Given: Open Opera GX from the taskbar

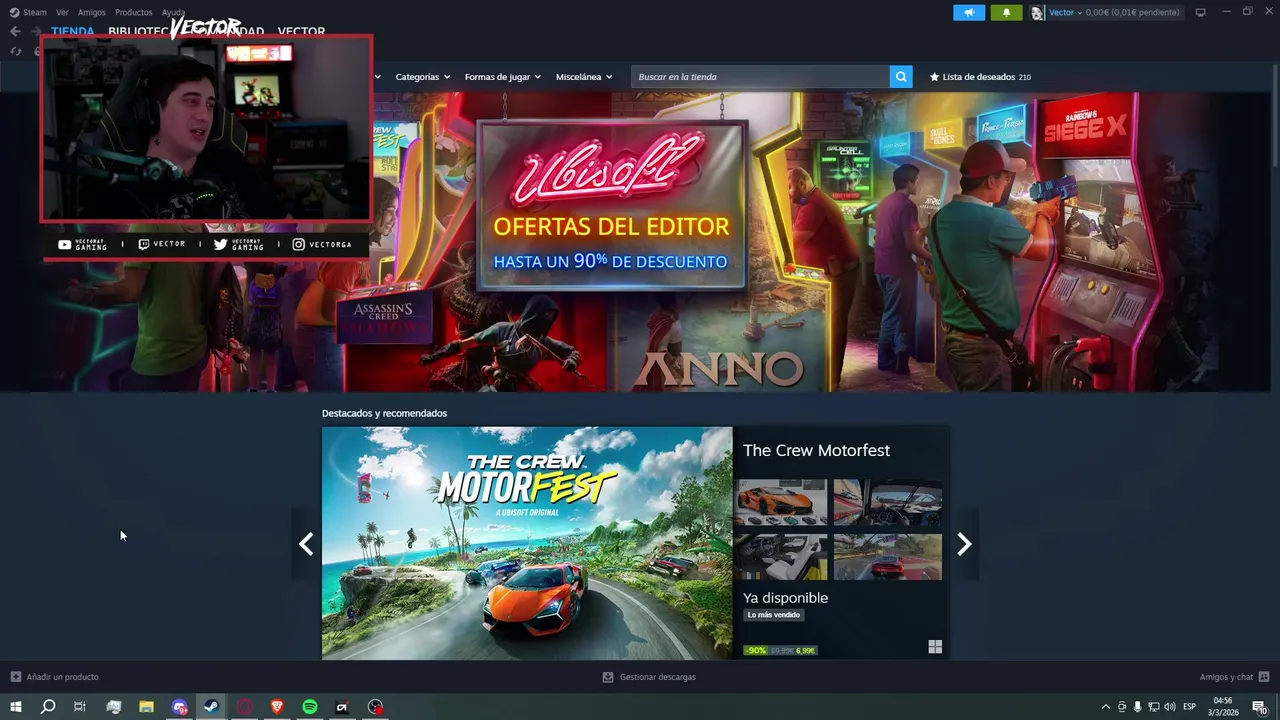Looking at the screenshot, I should (x=244, y=707).
